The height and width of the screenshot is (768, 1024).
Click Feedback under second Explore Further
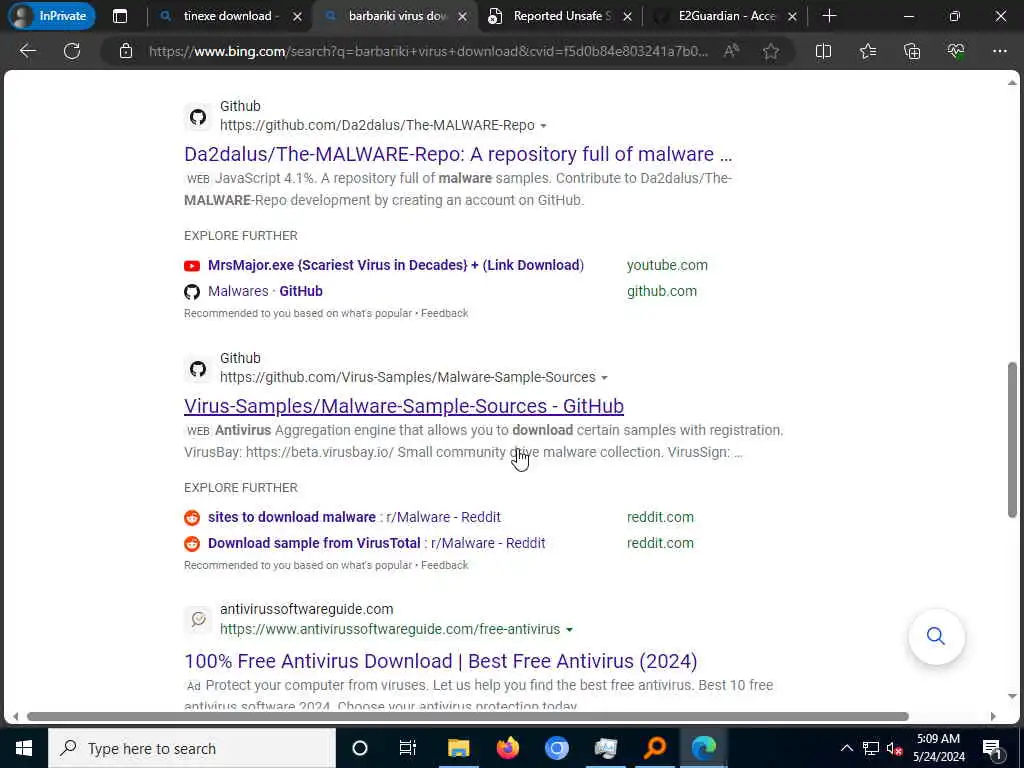pyautogui.click(x=445, y=566)
